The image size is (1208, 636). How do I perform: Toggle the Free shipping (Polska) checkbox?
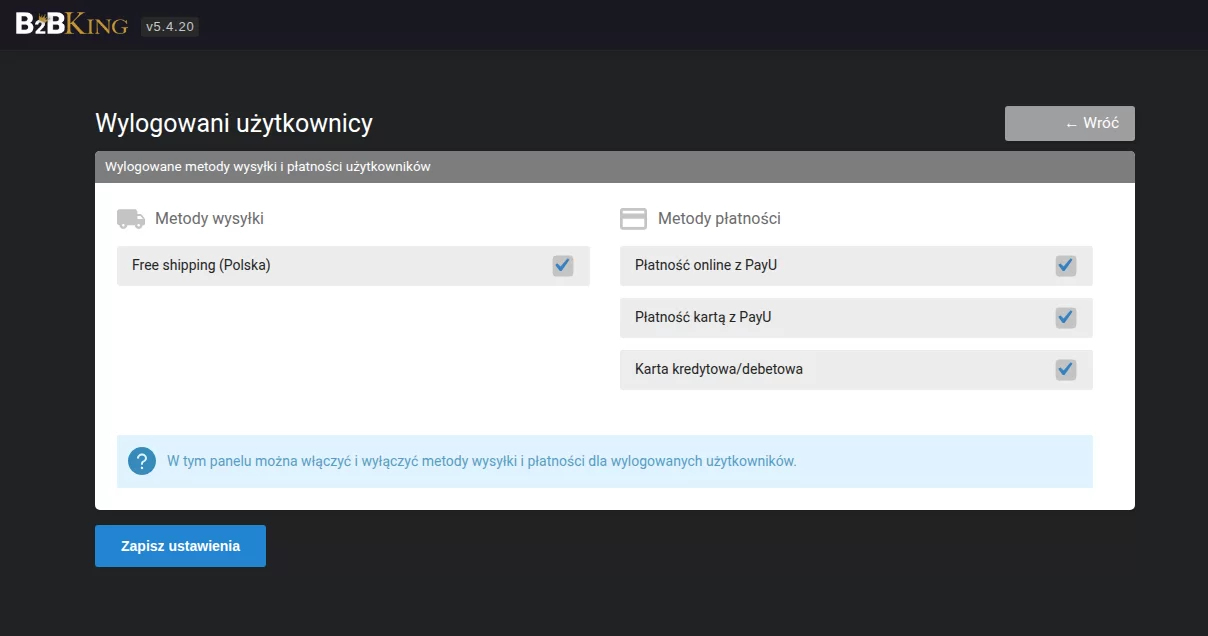(x=563, y=266)
